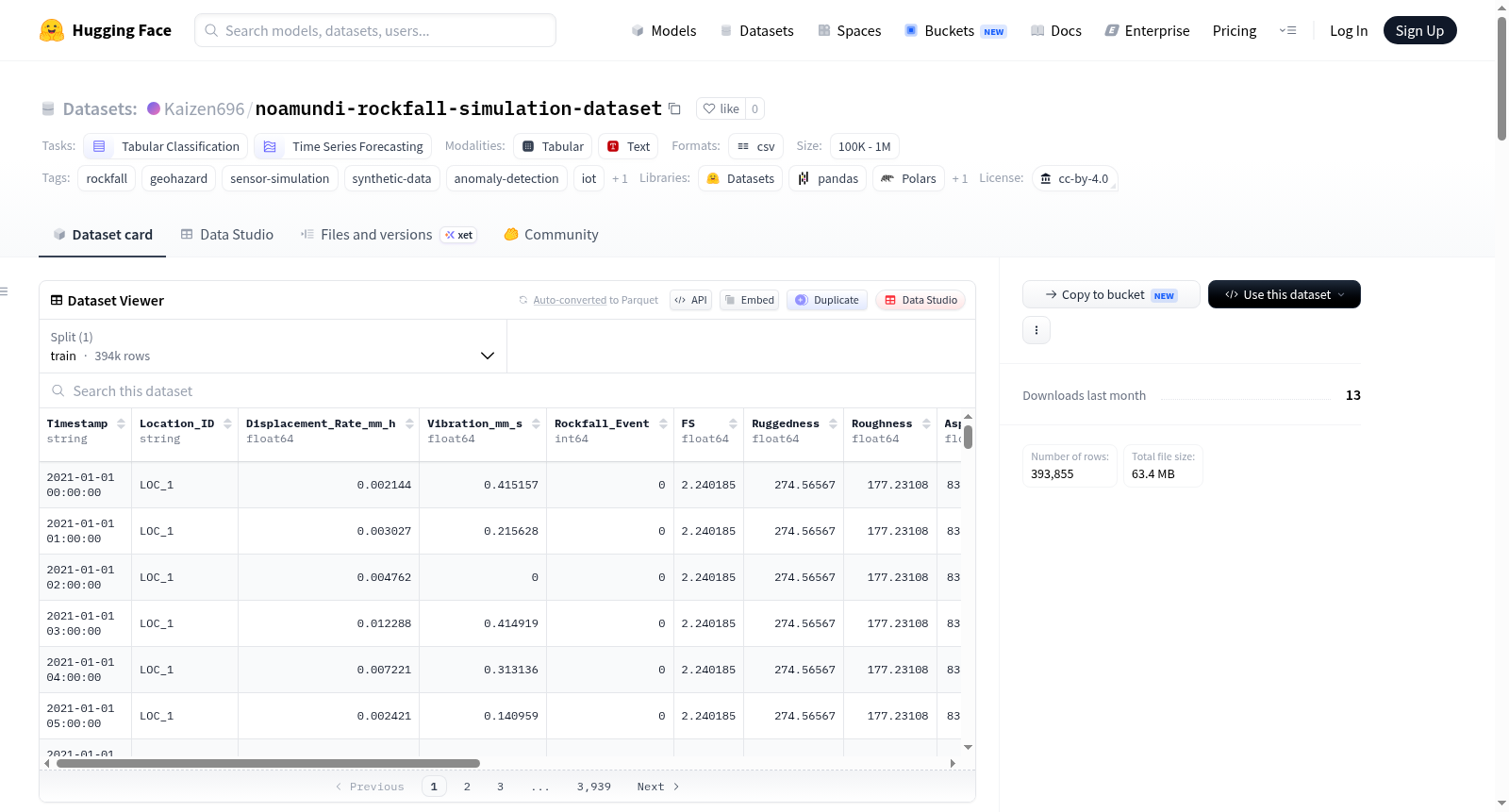Jump to last page 3,939
This screenshot has height=812, width=1509.
click(x=594, y=787)
